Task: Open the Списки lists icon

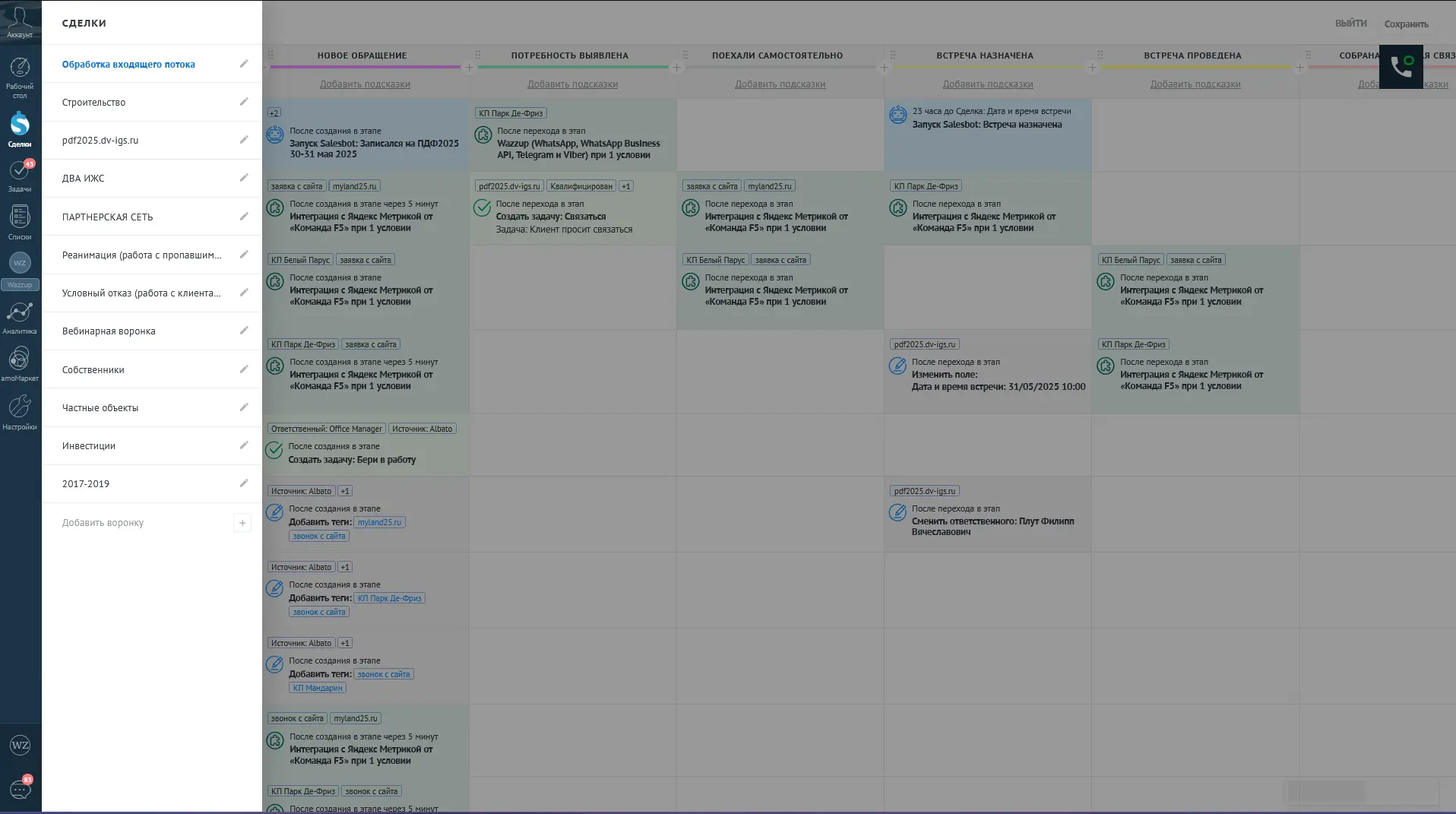Action: pyautogui.click(x=20, y=221)
